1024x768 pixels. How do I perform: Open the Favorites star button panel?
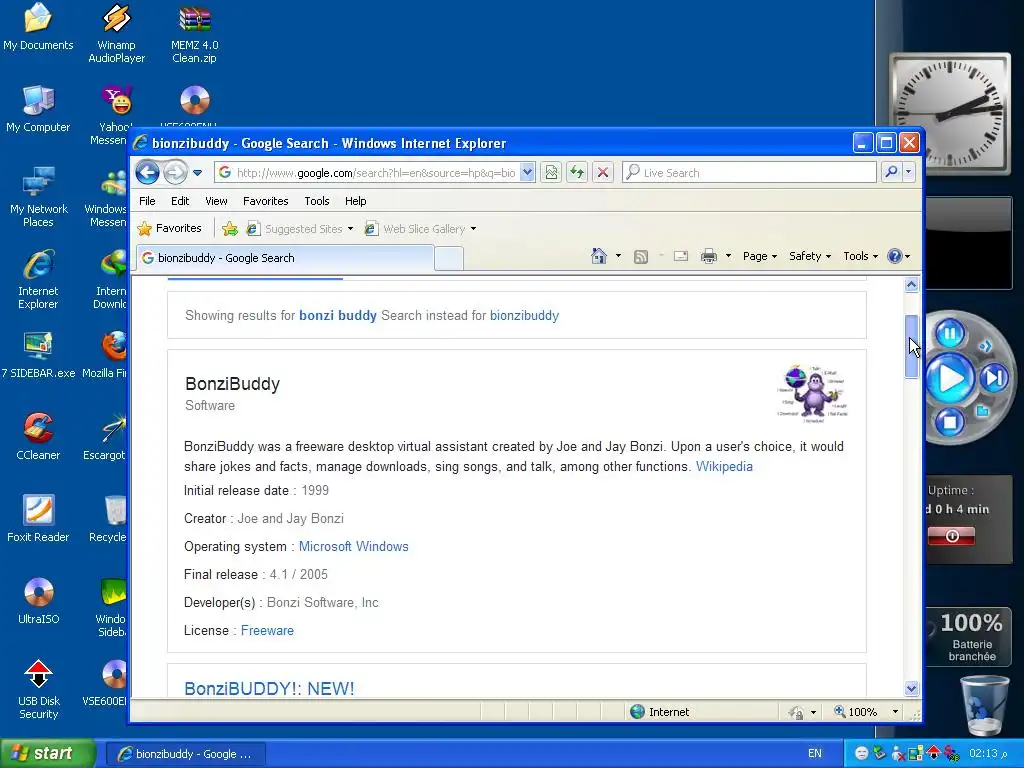coord(170,229)
